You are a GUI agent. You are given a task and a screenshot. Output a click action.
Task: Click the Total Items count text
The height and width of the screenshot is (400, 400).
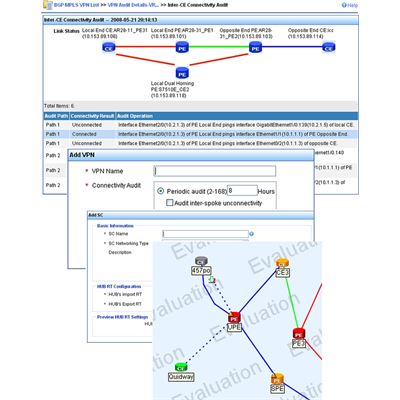[x=59, y=106]
